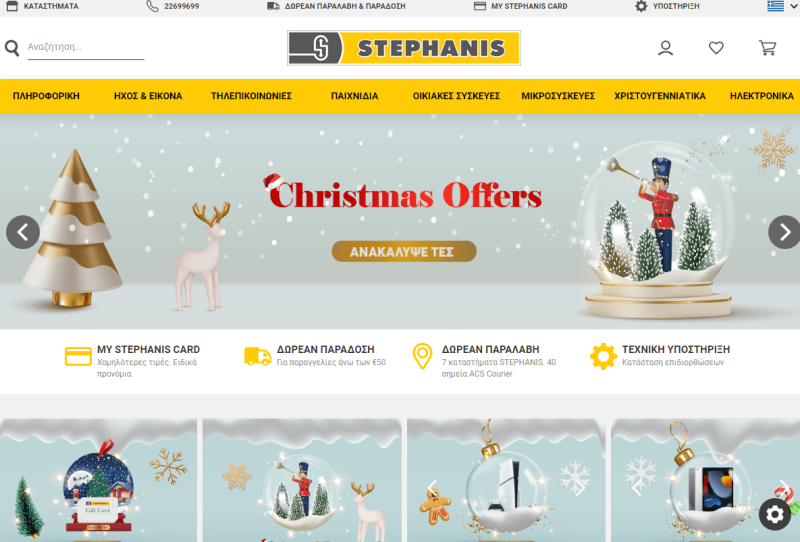
Task: Open the ΠΑΙΧΝΙΔΙΑ menu category
Action: 355,96
